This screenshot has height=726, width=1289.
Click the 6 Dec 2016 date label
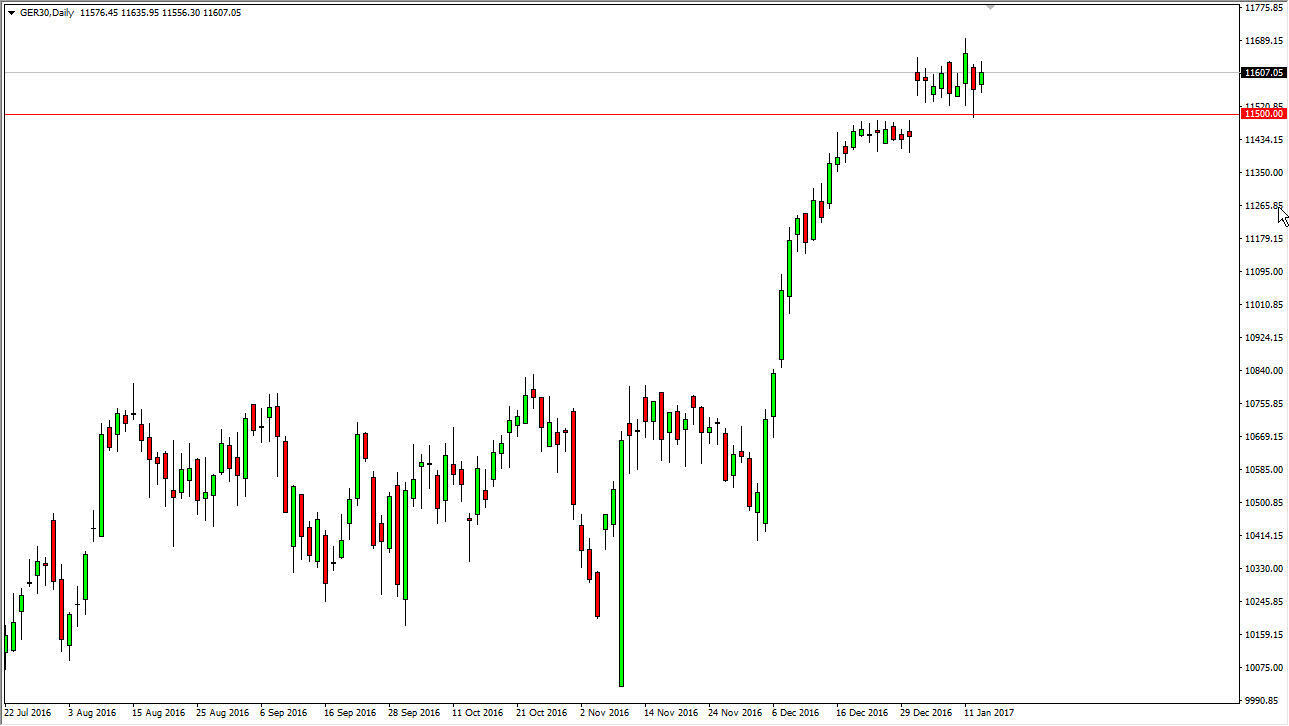(797, 713)
